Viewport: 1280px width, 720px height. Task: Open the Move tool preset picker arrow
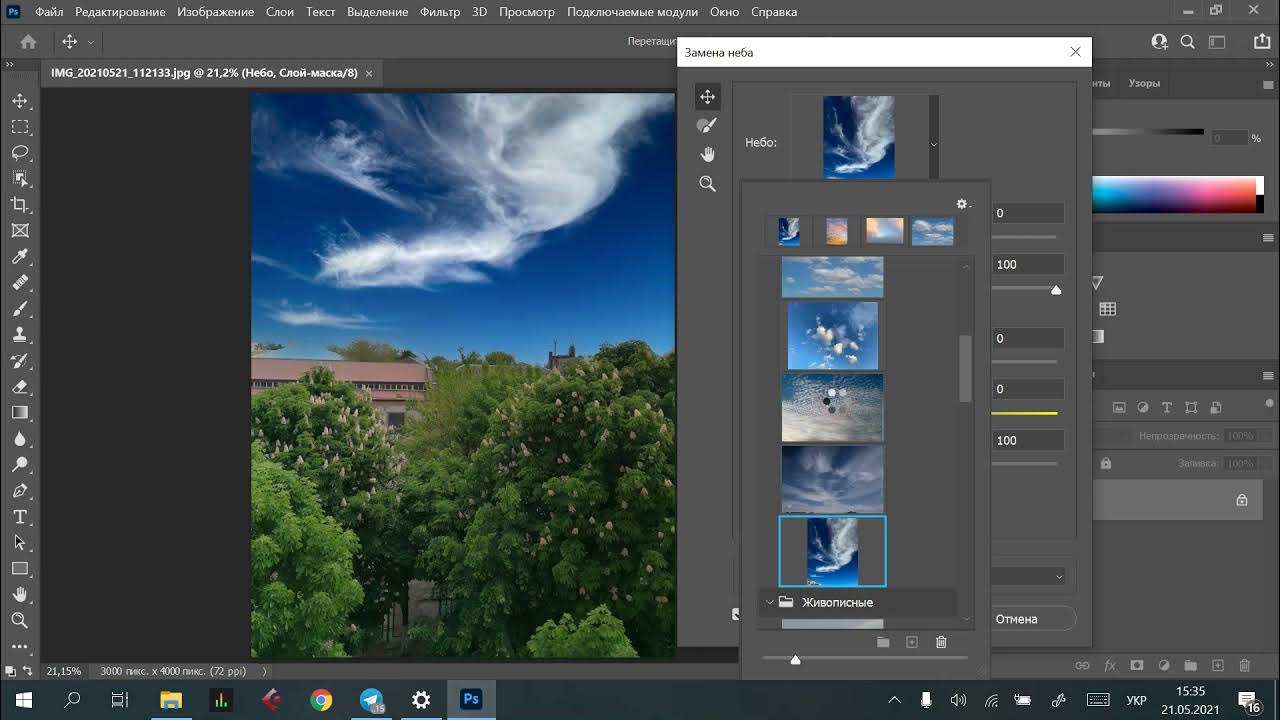tap(91, 42)
